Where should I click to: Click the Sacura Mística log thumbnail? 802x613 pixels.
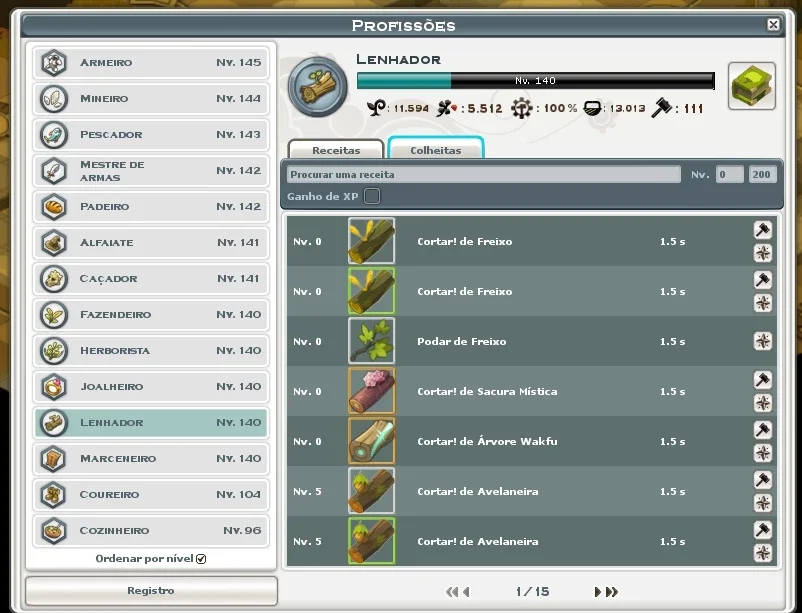(x=371, y=391)
